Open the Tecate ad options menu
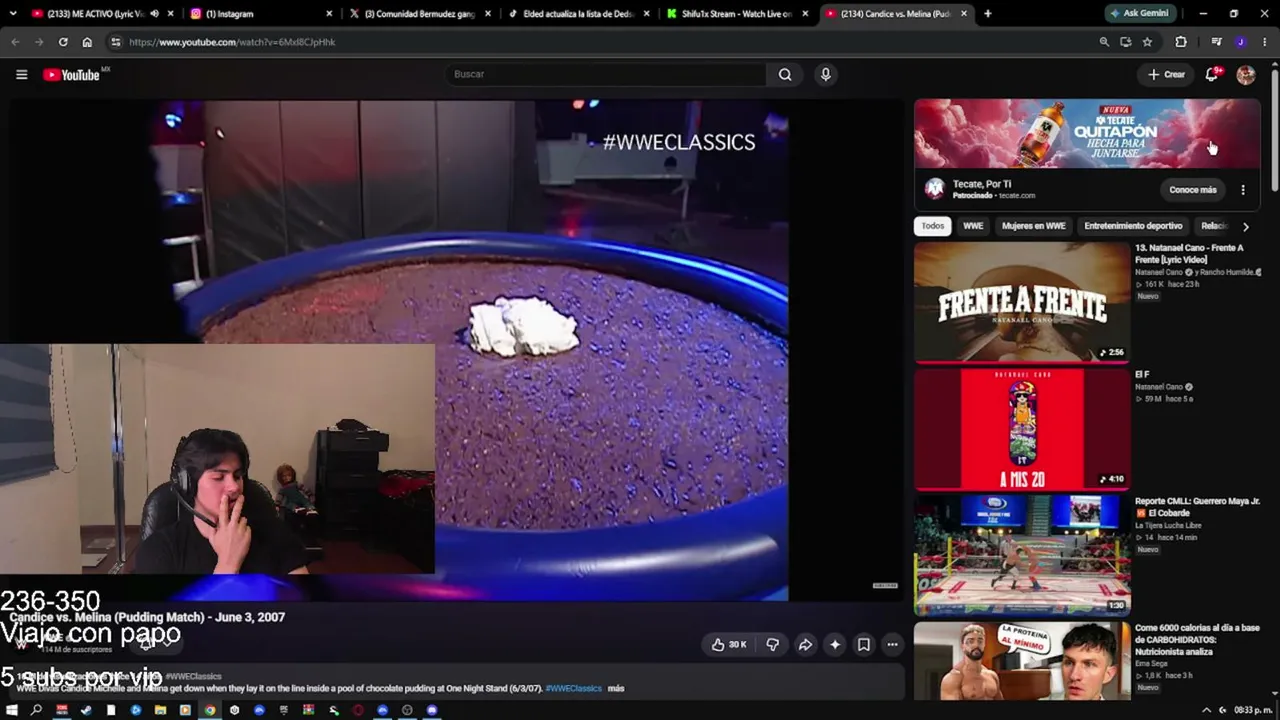This screenshot has width=1280, height=720. tap(1243, 190)
